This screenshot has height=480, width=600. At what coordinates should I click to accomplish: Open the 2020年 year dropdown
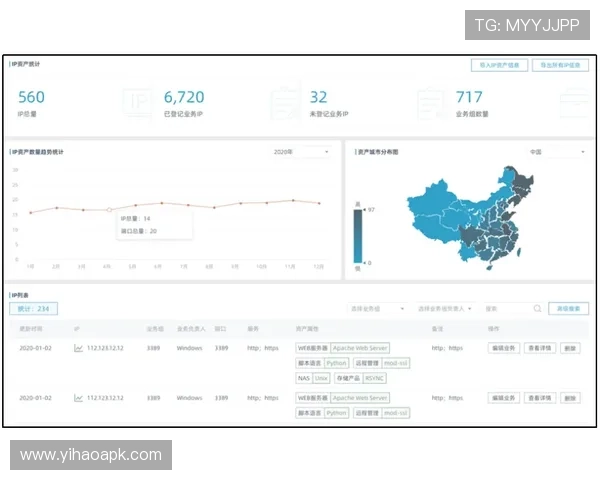click(x=301, y=152)
